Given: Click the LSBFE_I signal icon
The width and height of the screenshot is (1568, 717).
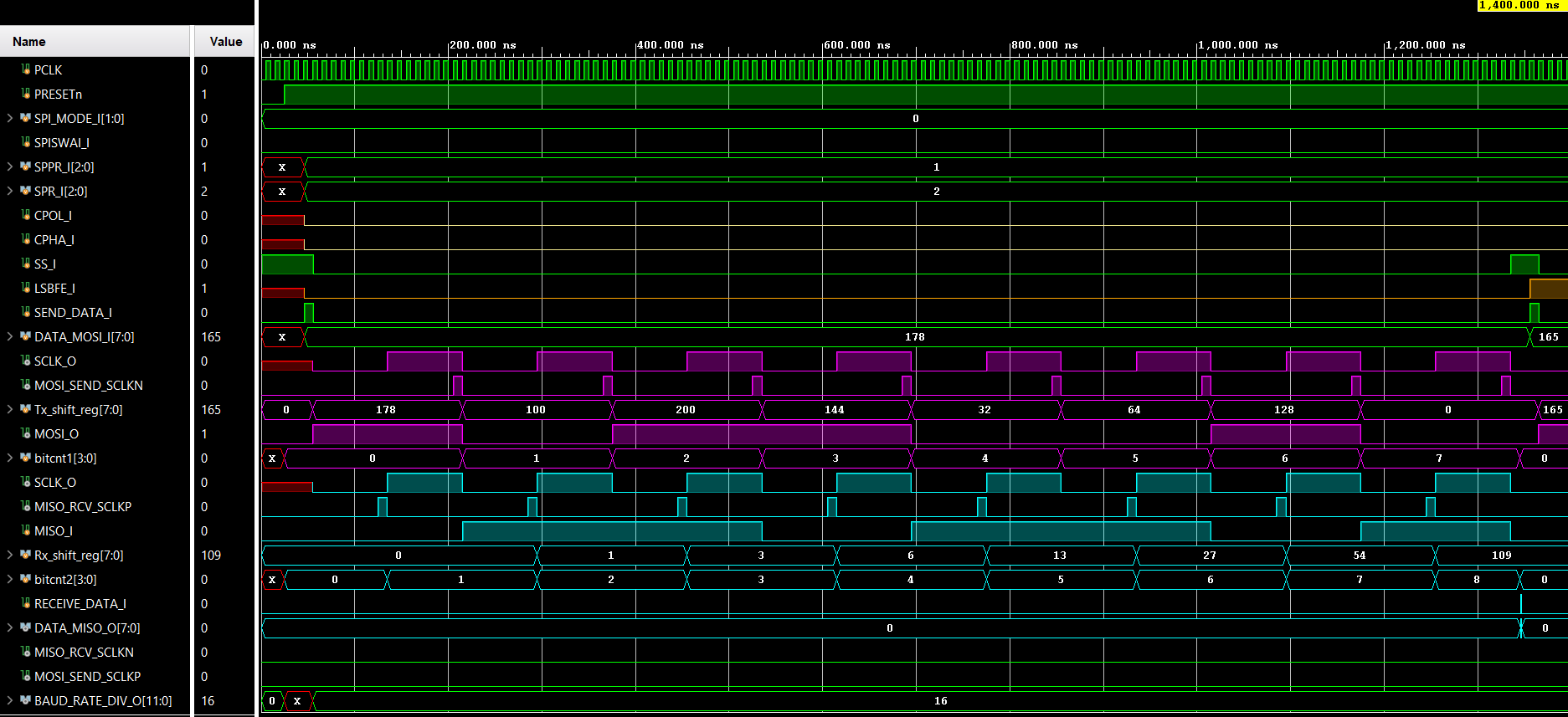Looking at the screenshot, I should pos(26,289).
